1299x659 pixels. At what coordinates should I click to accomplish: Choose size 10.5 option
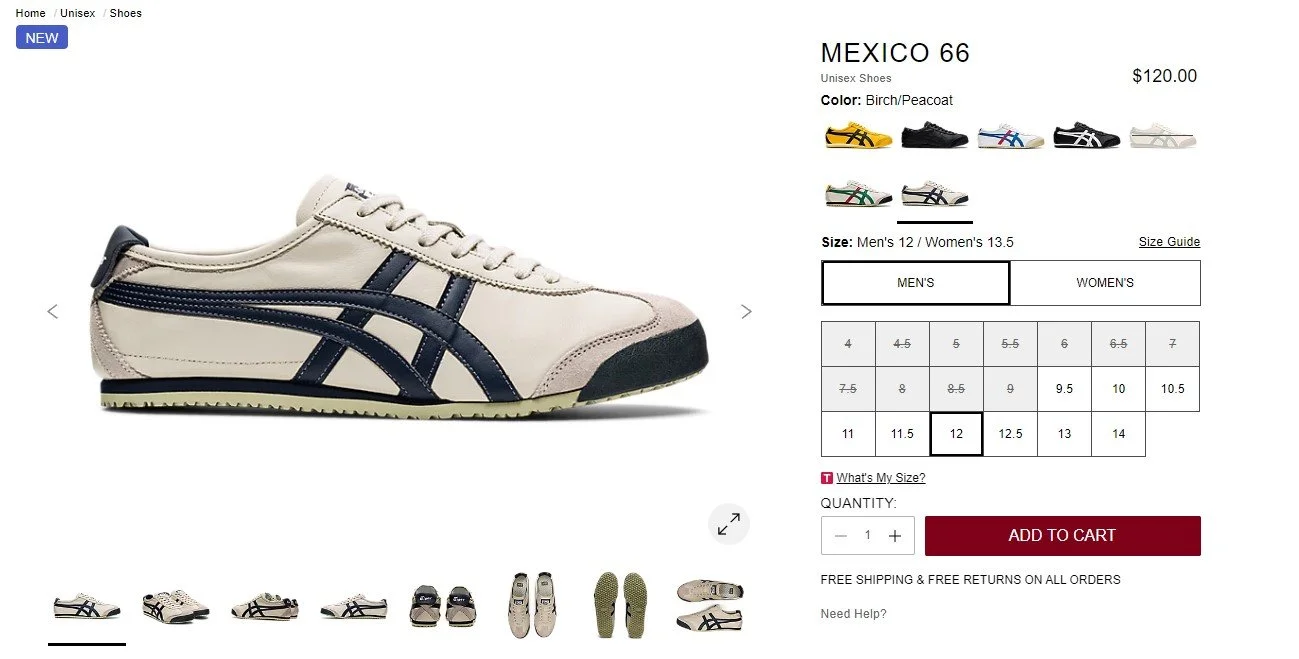tap(1172, 389)
